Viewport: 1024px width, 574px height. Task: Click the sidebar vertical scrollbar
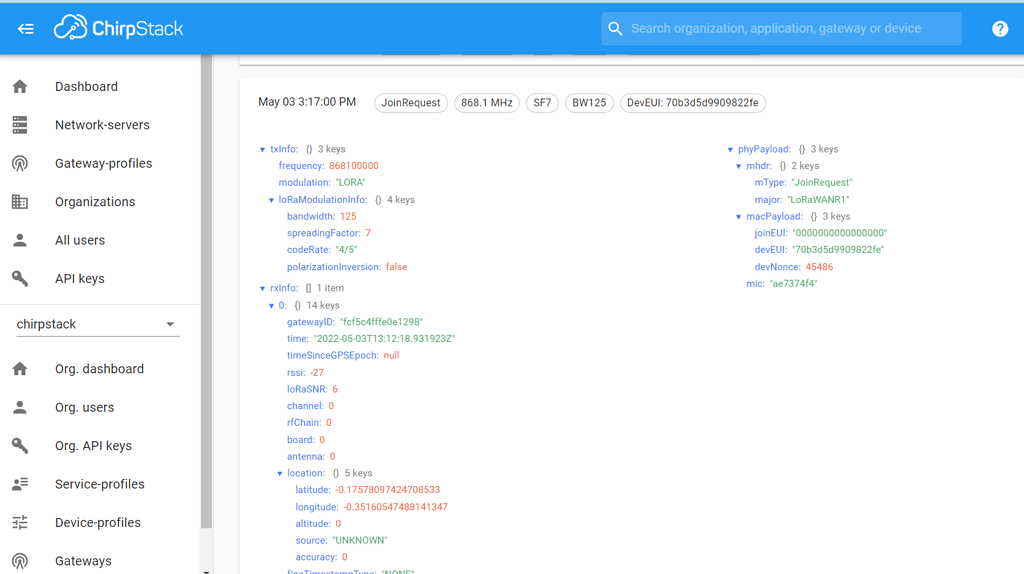tap(206, 291)
